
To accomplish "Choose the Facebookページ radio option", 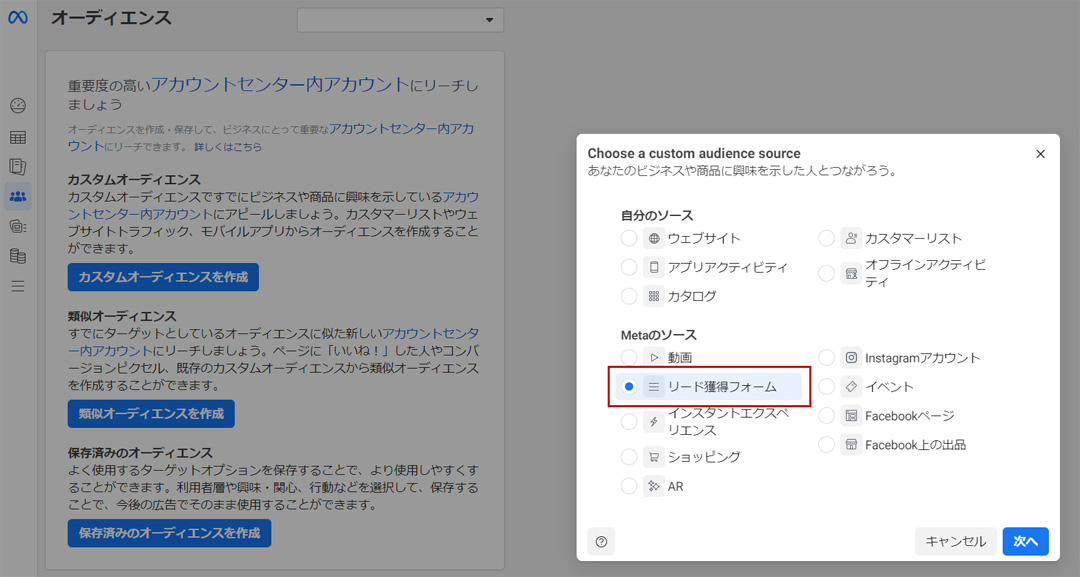I will 826,416.
